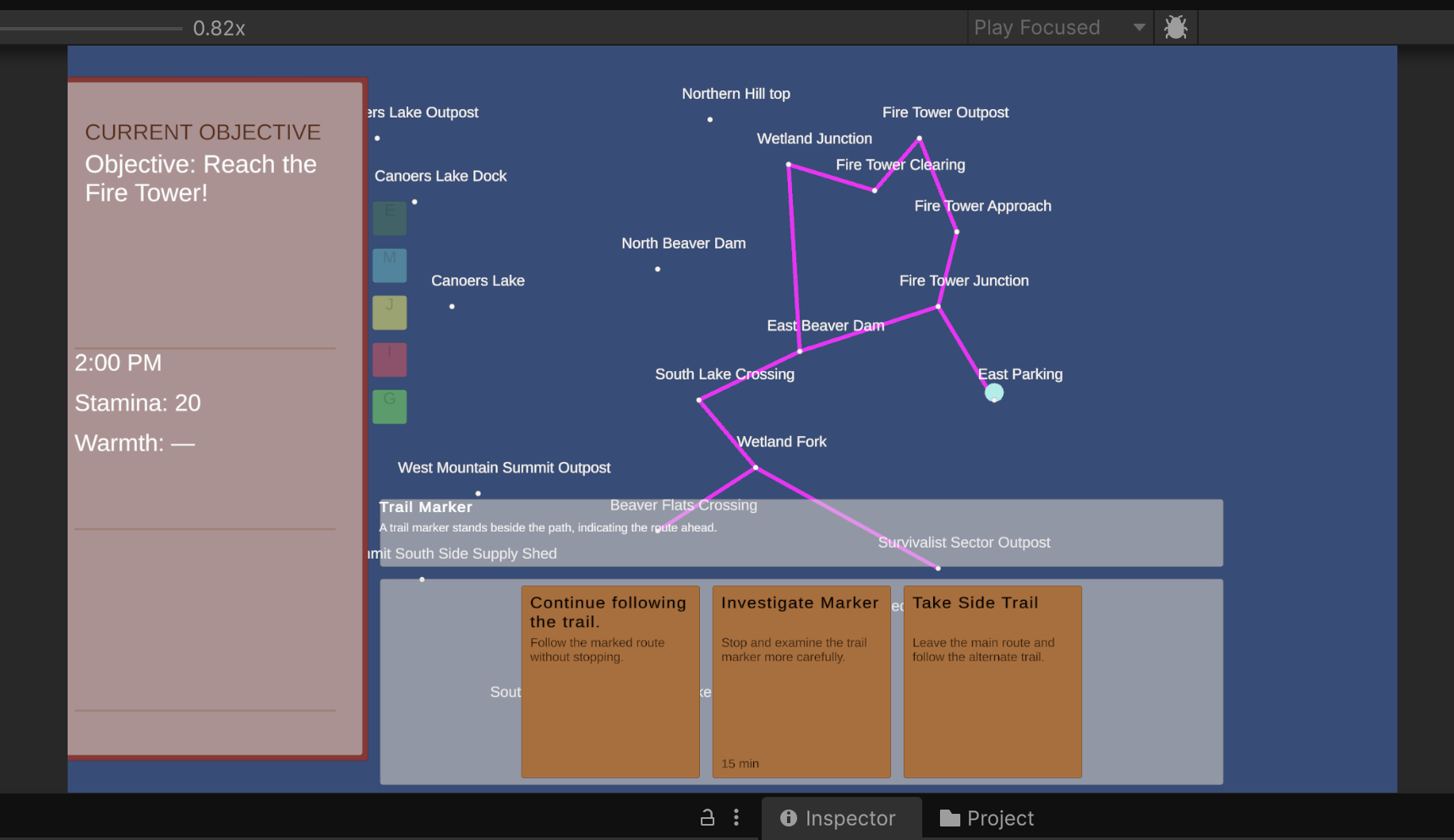Image resolution: width=1454 pixels, height=840 pixels.
Task: Choose the Continue following the trail card
Action: [610, 681]
